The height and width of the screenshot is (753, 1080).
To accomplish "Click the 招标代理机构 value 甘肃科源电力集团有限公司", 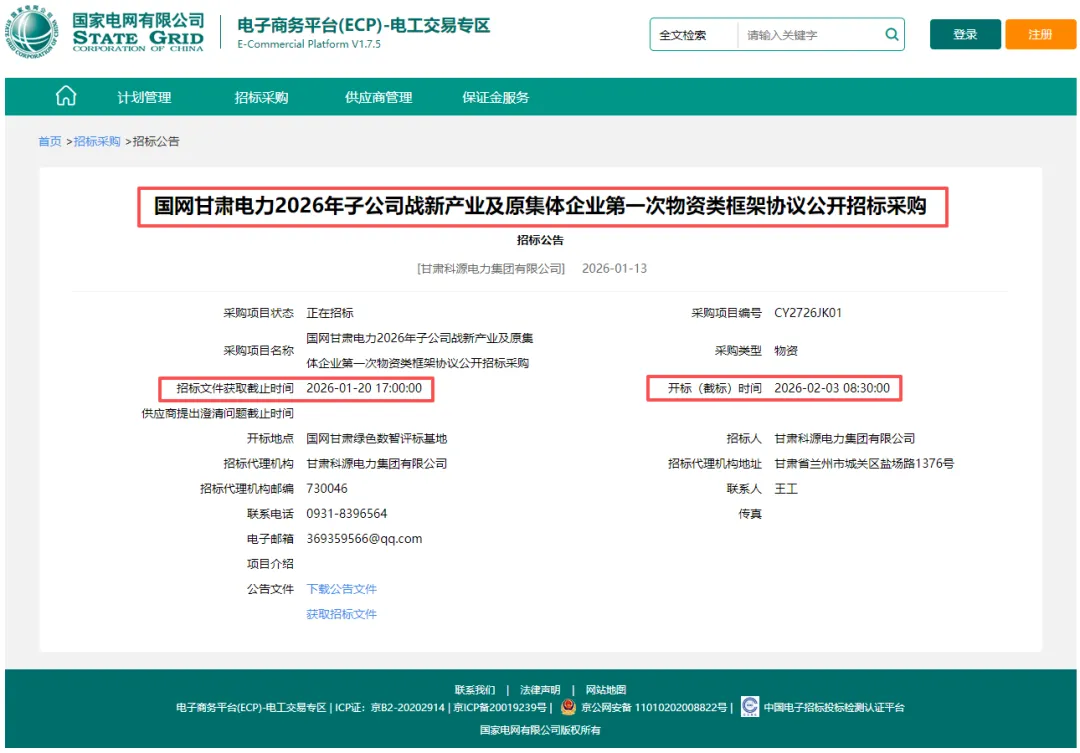I will (x=377, y=464).
